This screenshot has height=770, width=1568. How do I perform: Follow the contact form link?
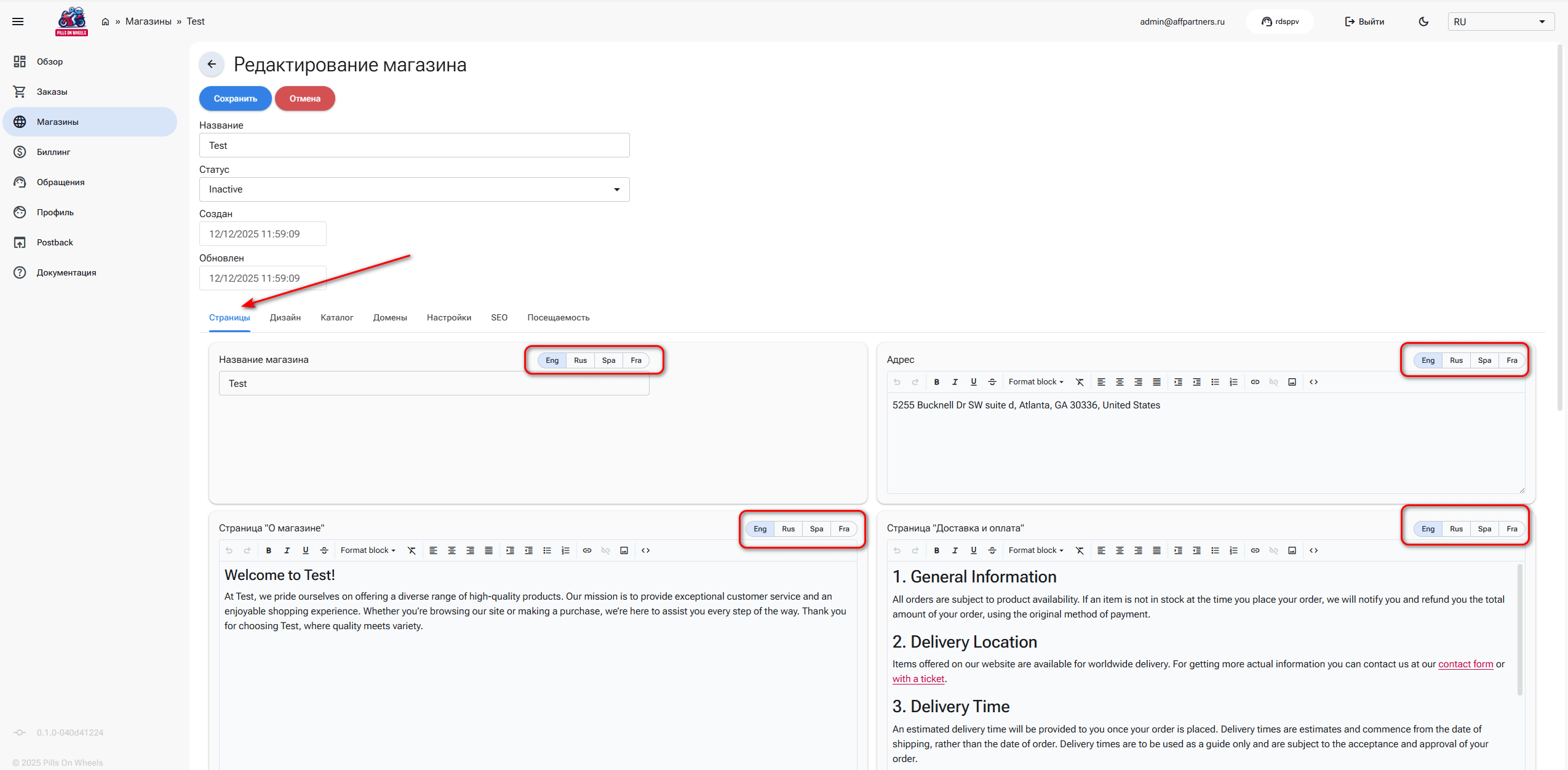[x=1465, y=664]
